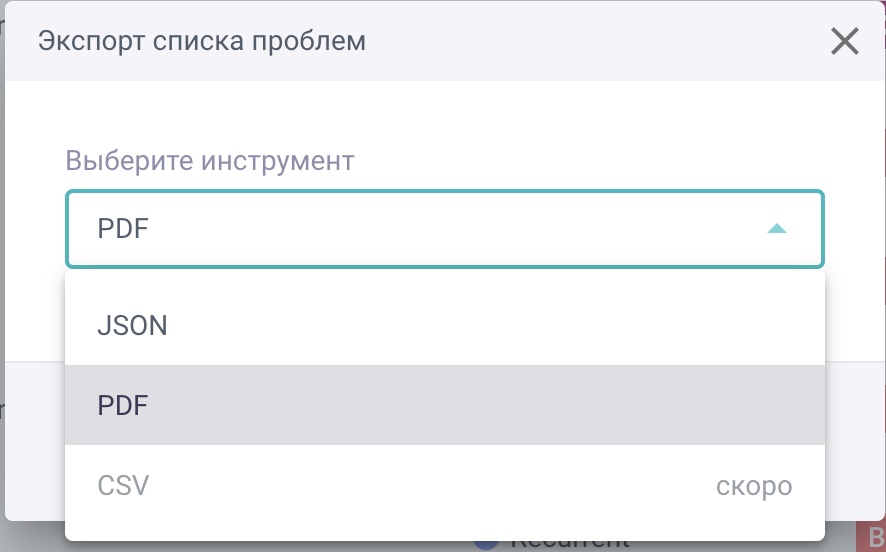Select the highlighted PDF option
Image resolution: width=886 pixels, height=552 pixels.
click(x=123, y=405)
